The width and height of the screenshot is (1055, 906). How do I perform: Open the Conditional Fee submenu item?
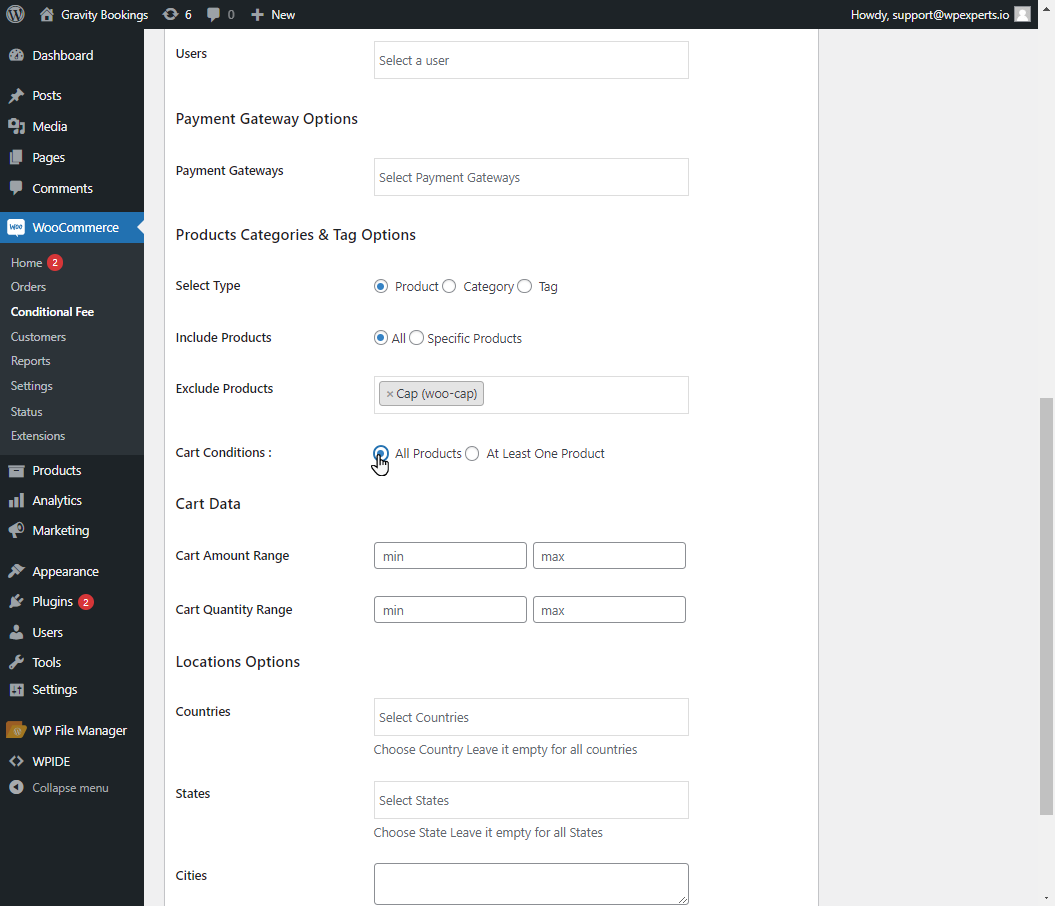coord(52,311)
